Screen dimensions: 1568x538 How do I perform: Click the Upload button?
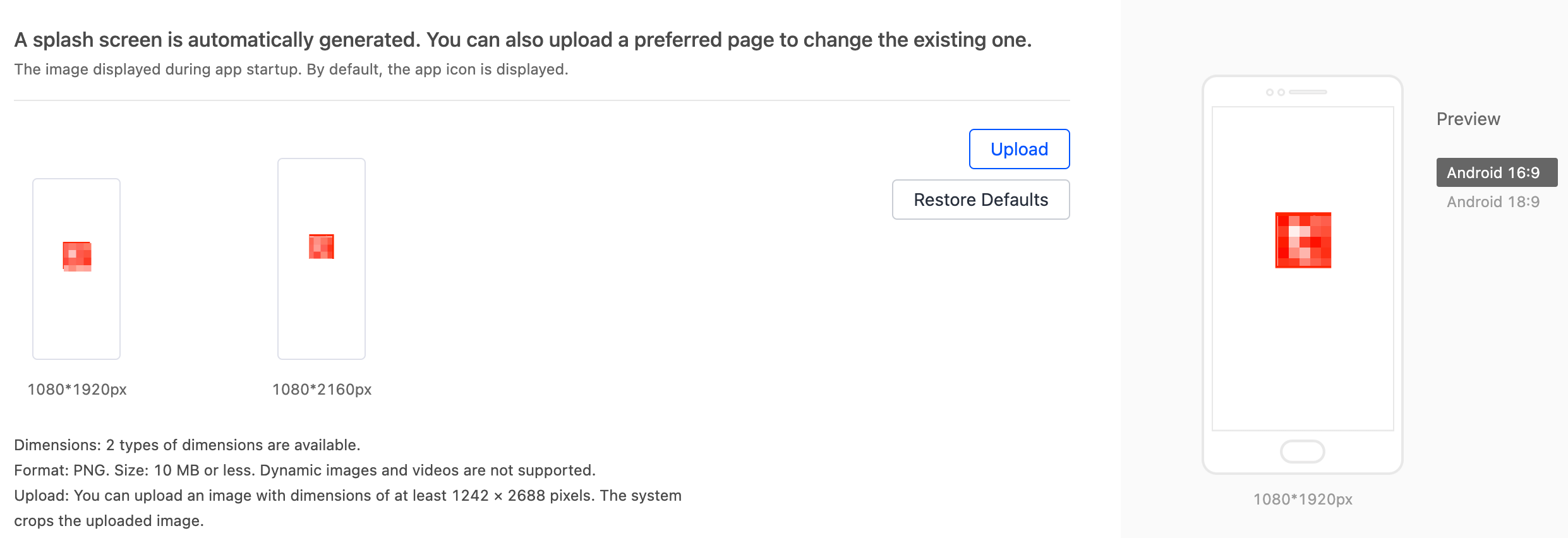tap(1019, 149)
